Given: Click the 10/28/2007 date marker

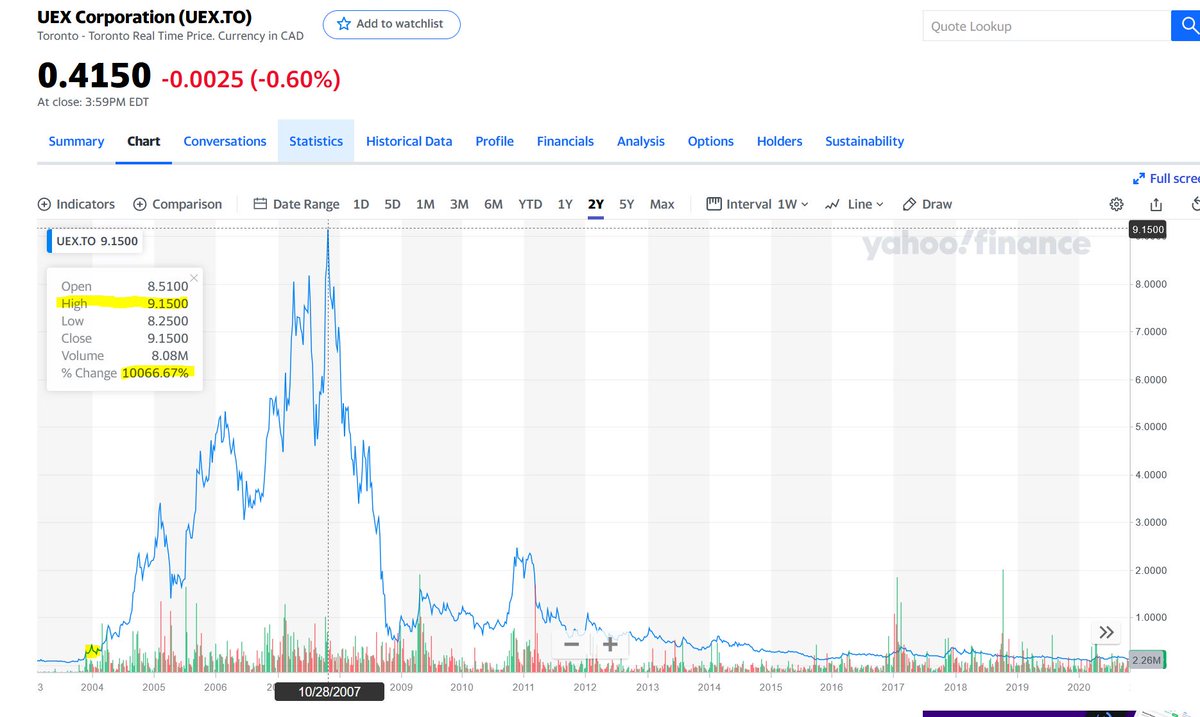Looking at the screenshot, I should [329, 691].
